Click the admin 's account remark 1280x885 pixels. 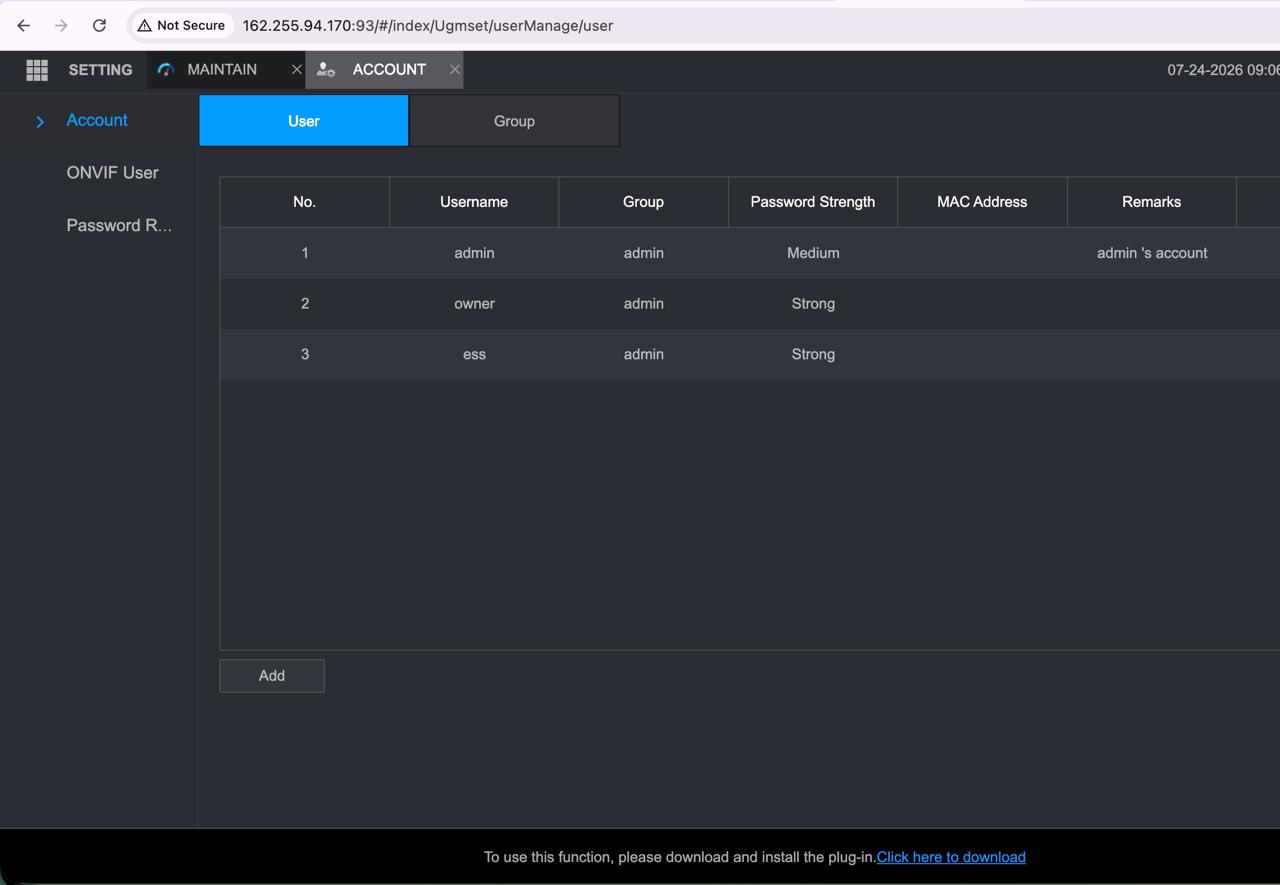(1152, 253)
